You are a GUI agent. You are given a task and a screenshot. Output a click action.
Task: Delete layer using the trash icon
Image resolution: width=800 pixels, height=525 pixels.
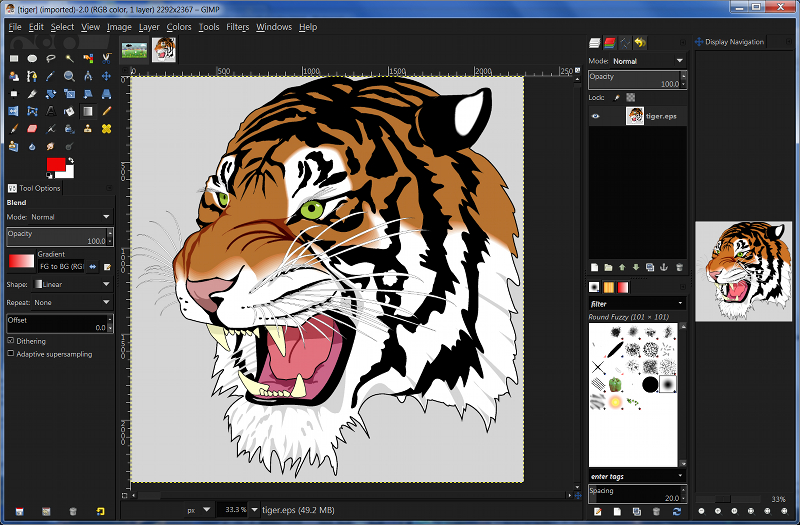pyautogui.click(x=679, y=267)
